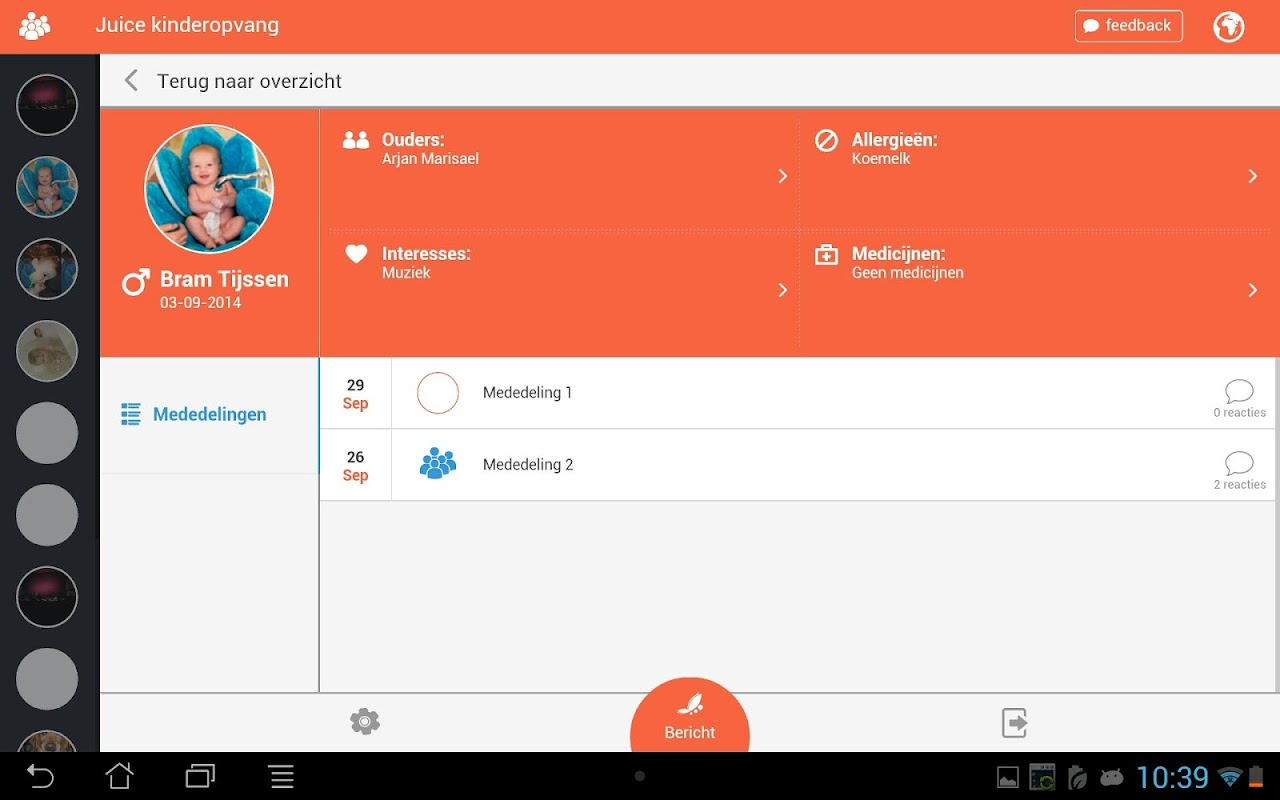Click the Wi-Fi status icon

tap(1230, 777)
